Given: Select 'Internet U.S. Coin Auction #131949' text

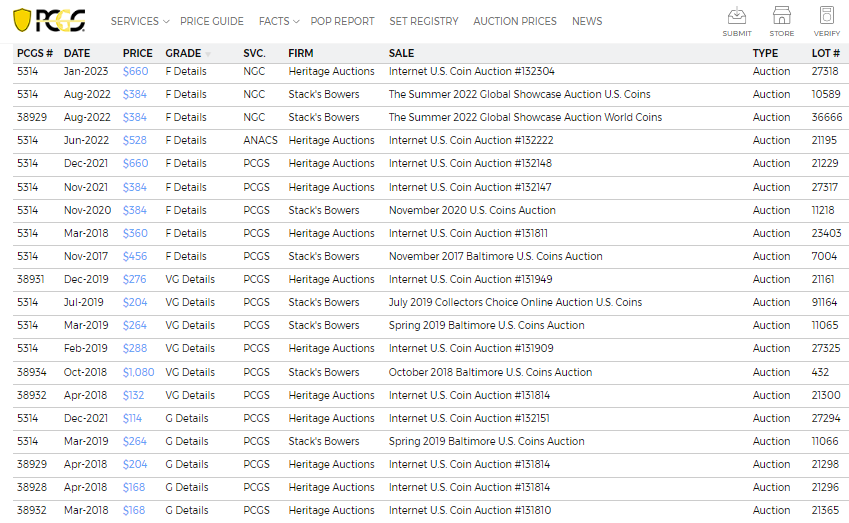Looking at the screenshot, I should pos(471,279).
